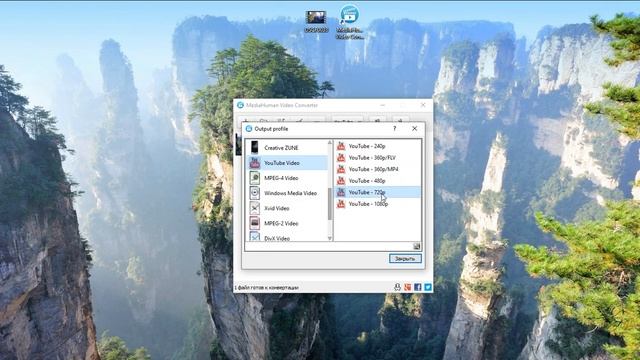Select 'YouTube Video' profile label

coord(282,163)
